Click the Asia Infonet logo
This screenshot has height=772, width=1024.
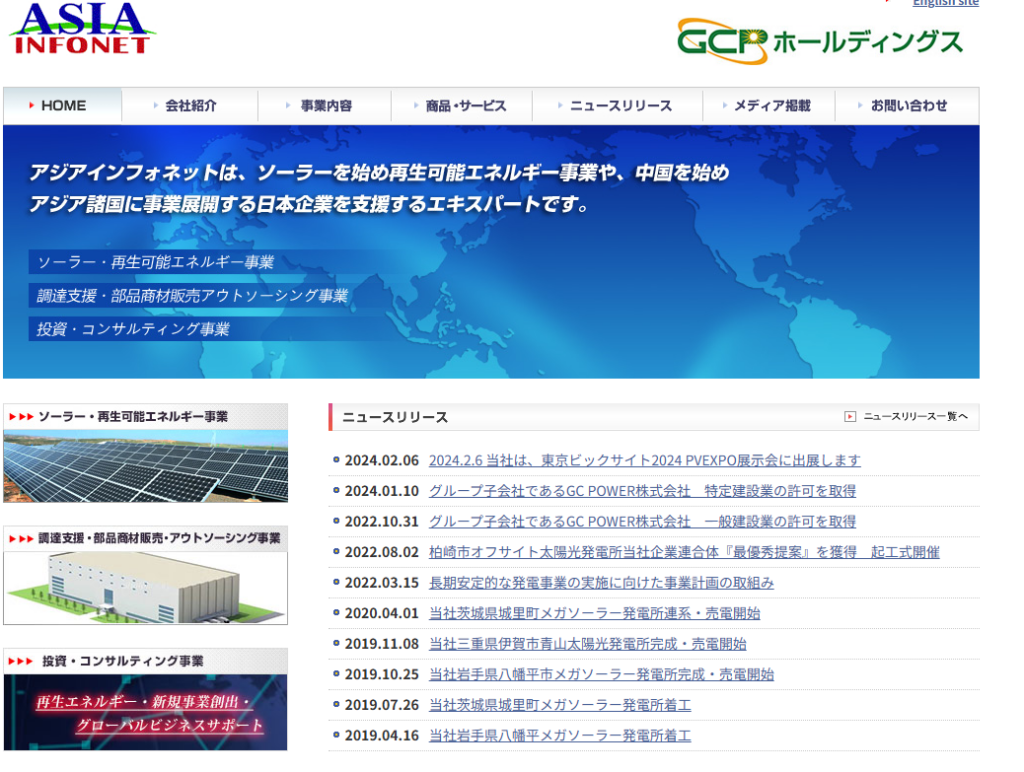click(x=82, y=28)
